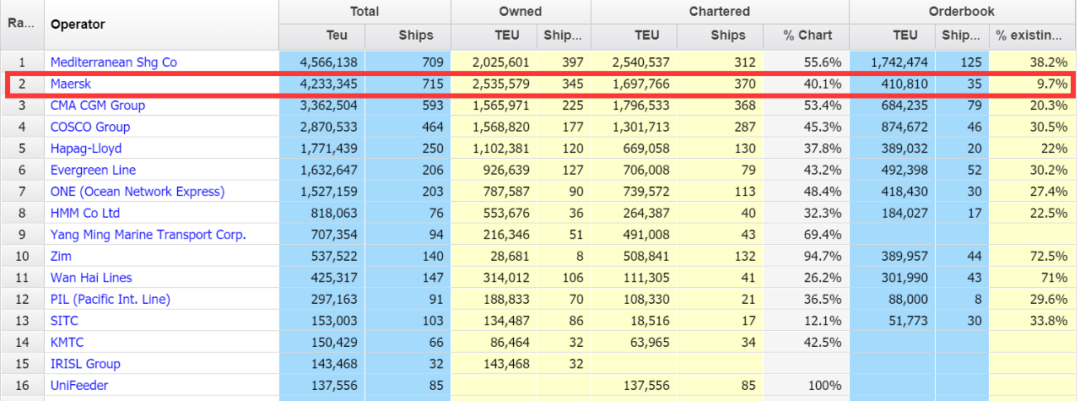1080x401 pixels.
Task: Select Maersk's total TEU cell 4,233,345
Action: (x=322, y=84)
